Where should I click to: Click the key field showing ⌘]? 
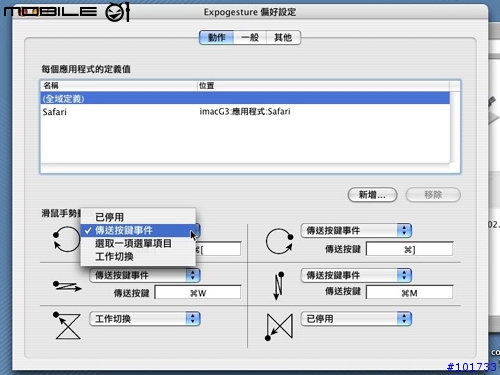coord(409,249)
